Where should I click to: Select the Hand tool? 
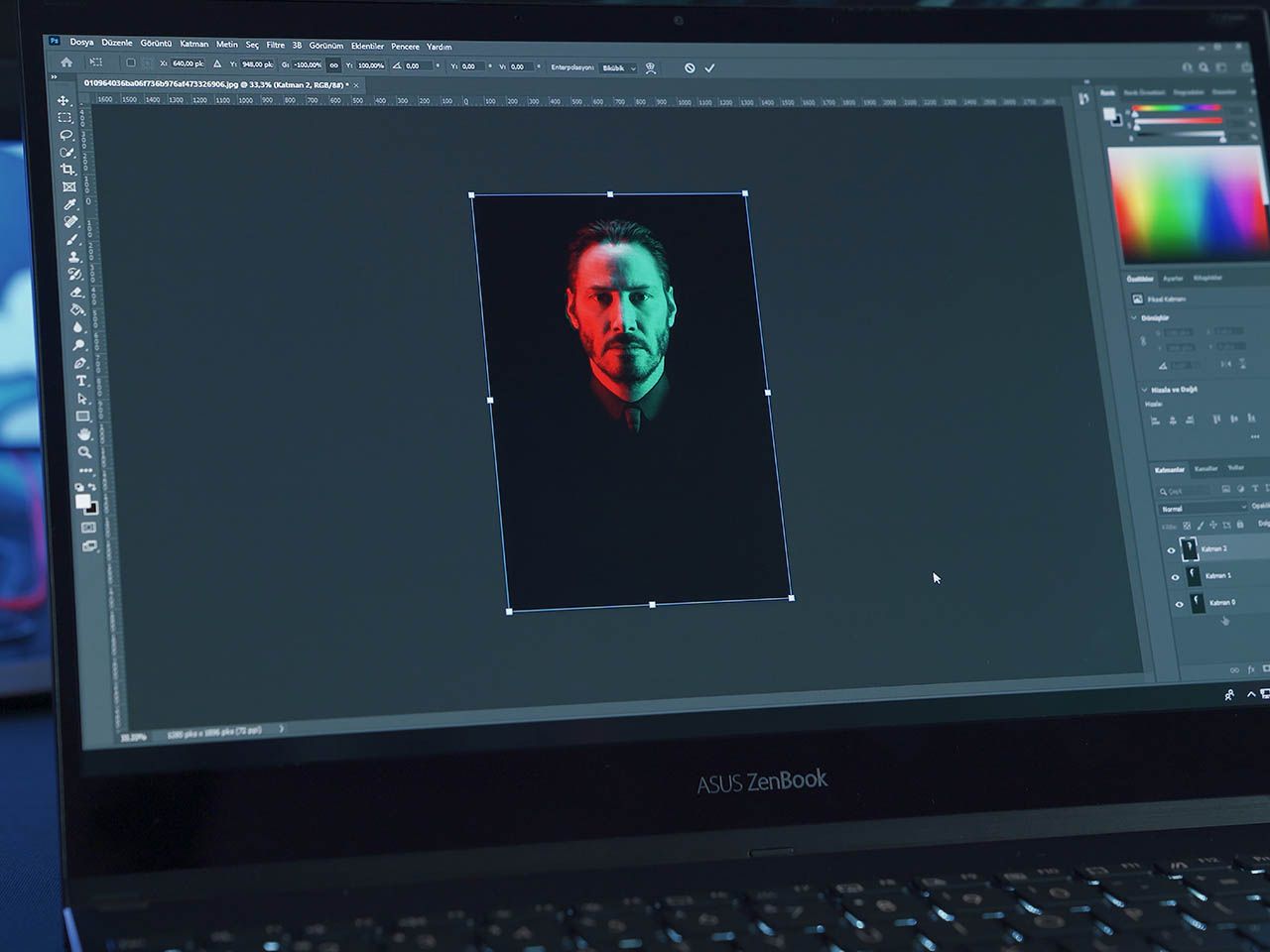point(84,434)
